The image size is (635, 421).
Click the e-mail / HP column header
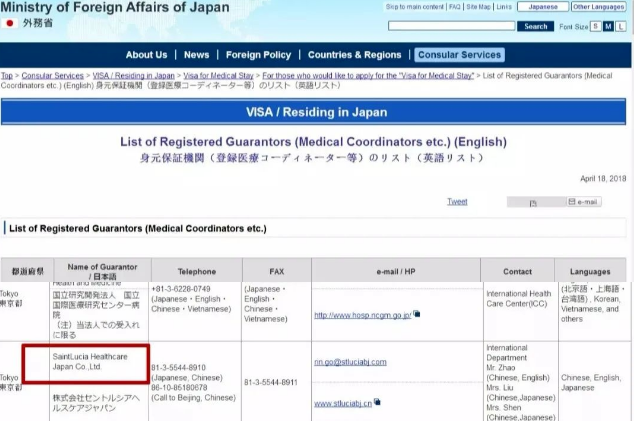396,271
